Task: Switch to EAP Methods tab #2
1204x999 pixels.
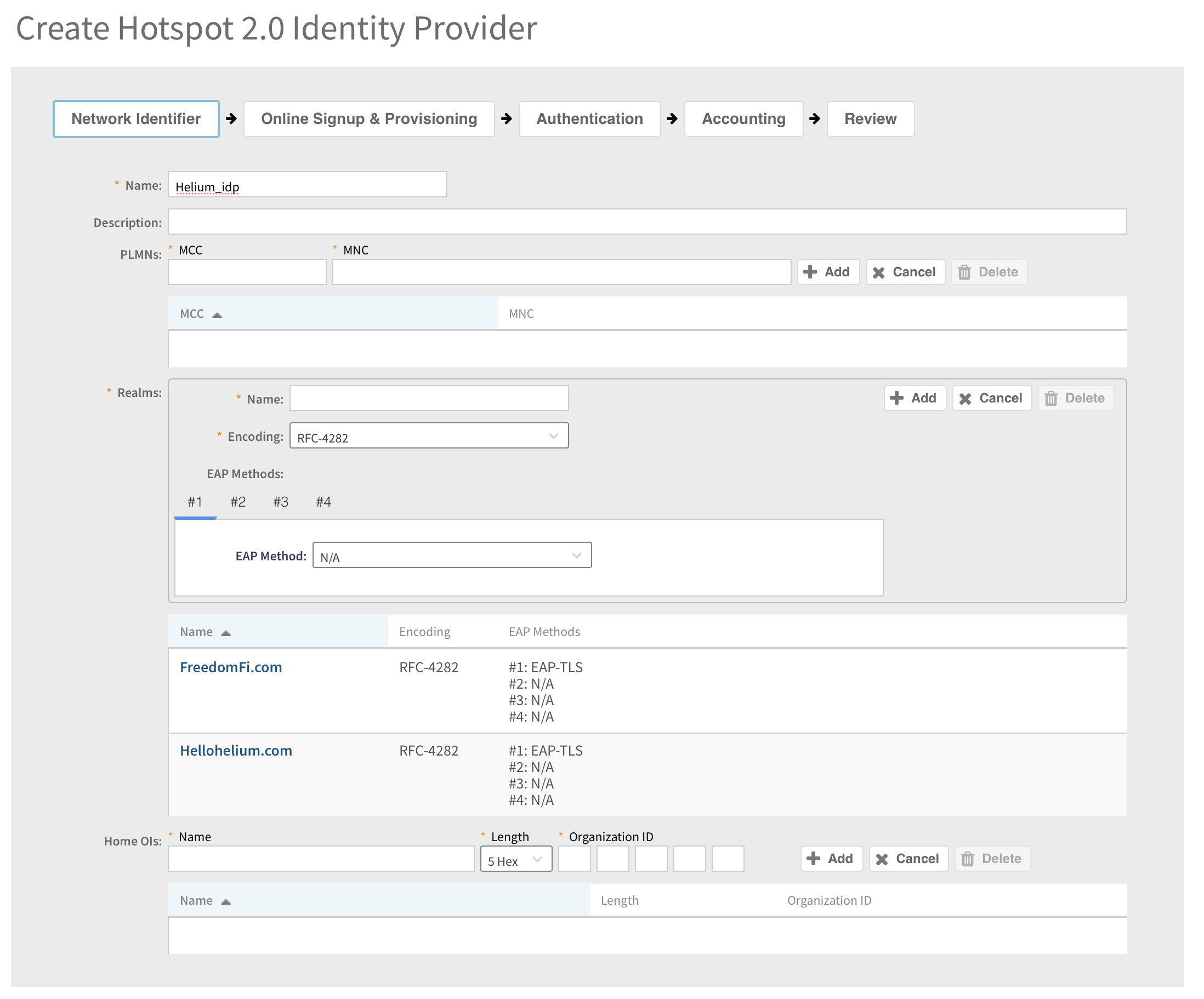Action: (238, 502)
